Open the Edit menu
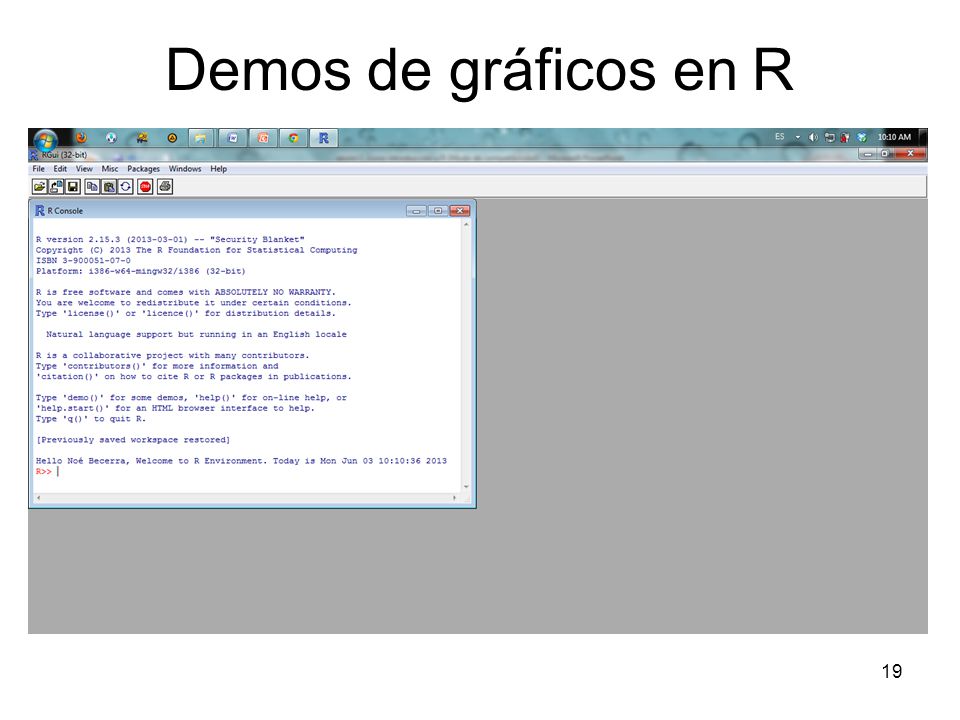960x720 pixels. click(60, 169)
